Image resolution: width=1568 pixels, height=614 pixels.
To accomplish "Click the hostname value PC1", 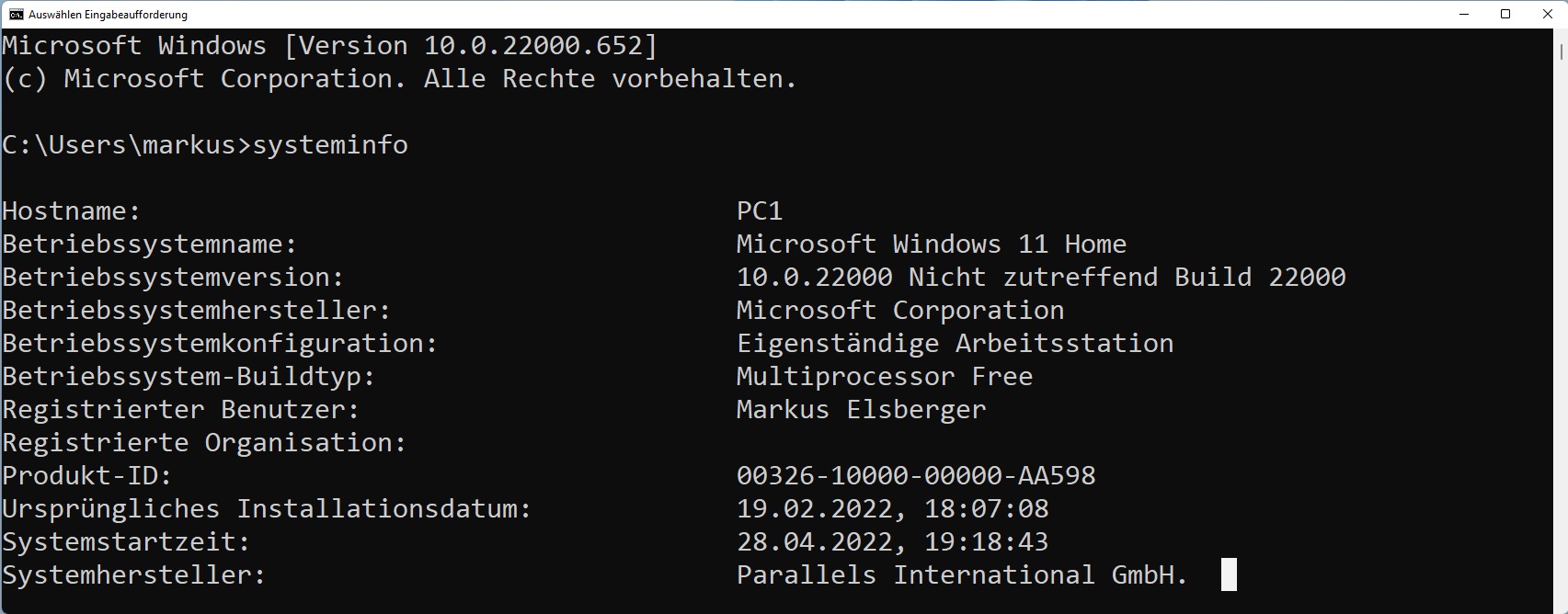I will (x=760, y=210).
